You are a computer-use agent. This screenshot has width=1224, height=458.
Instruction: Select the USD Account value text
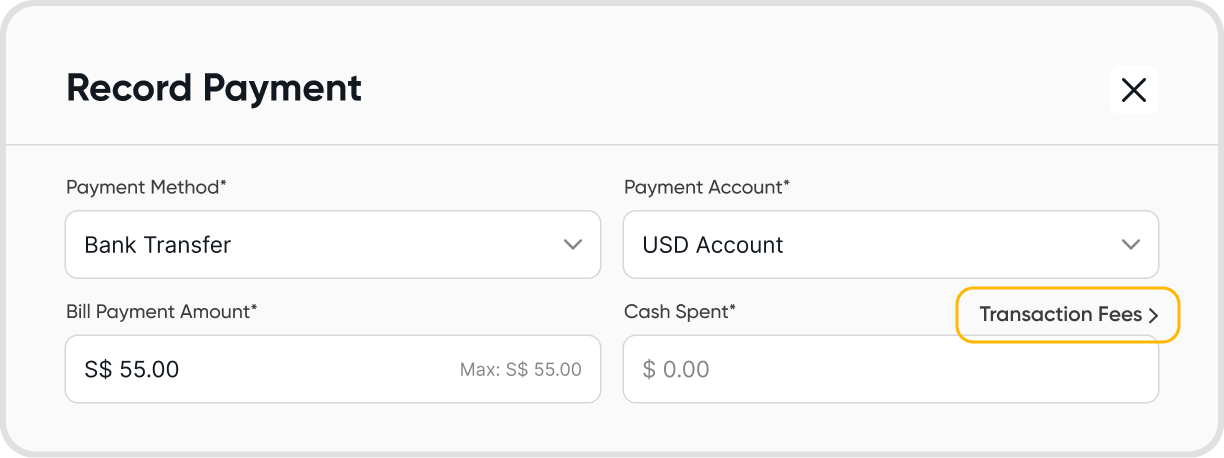pyautogui.click(x=713, y=245)
